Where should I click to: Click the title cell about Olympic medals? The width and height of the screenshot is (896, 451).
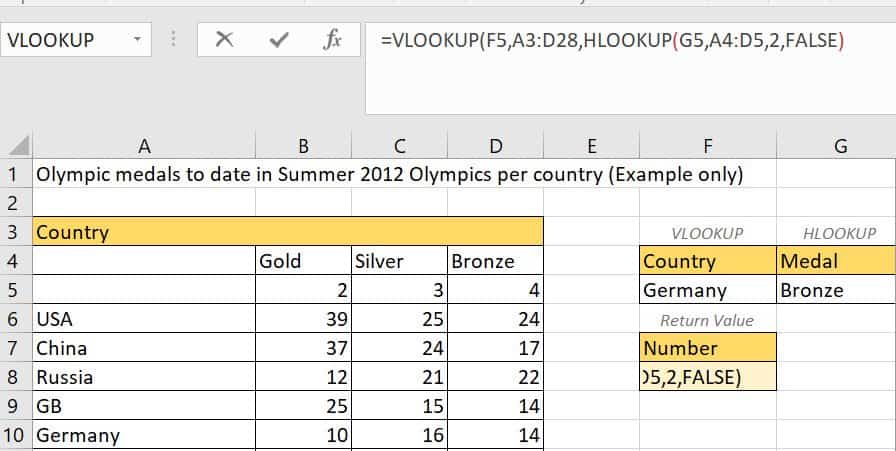point(390,174)
